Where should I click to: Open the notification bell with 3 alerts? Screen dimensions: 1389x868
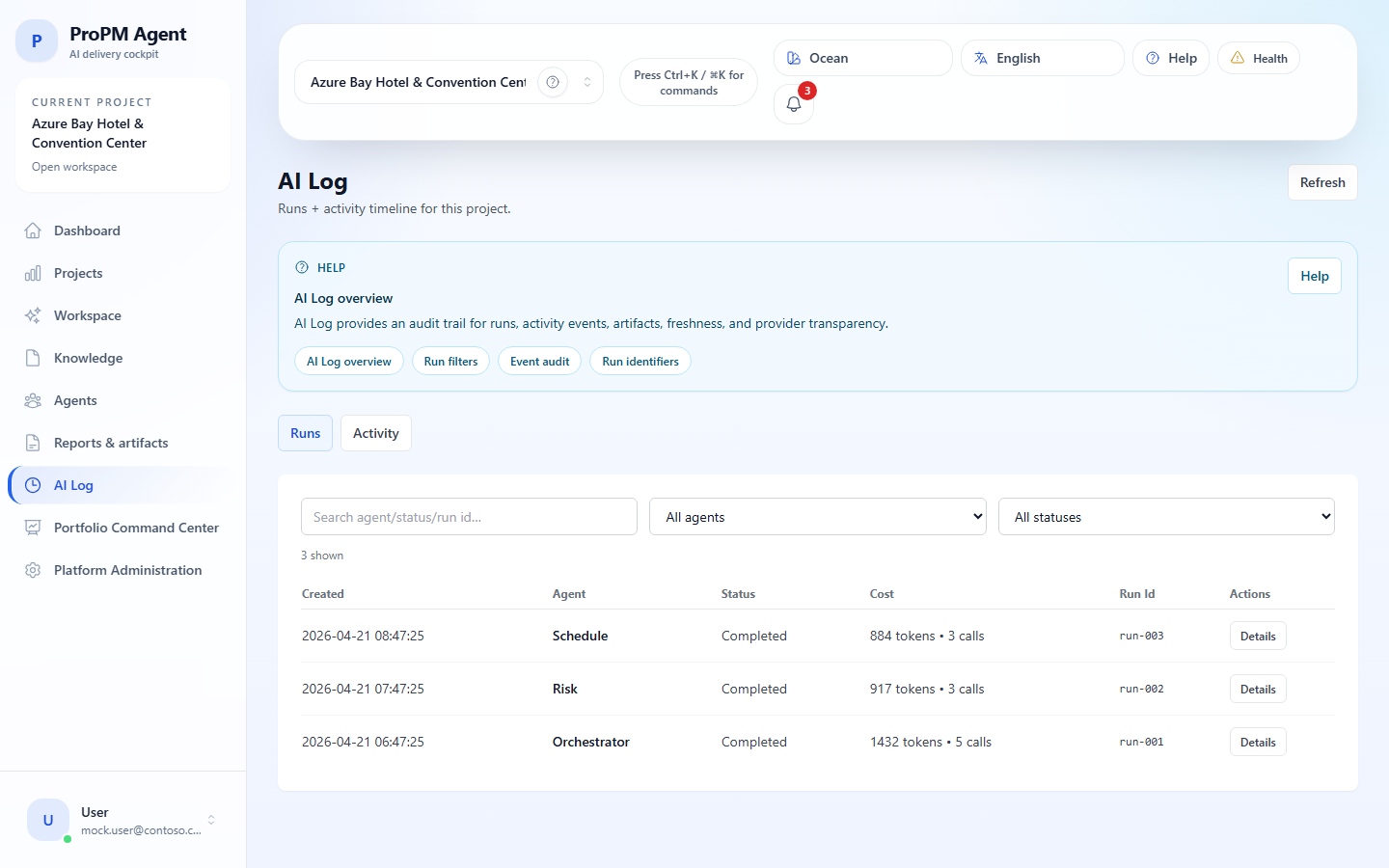coord(793,103)
